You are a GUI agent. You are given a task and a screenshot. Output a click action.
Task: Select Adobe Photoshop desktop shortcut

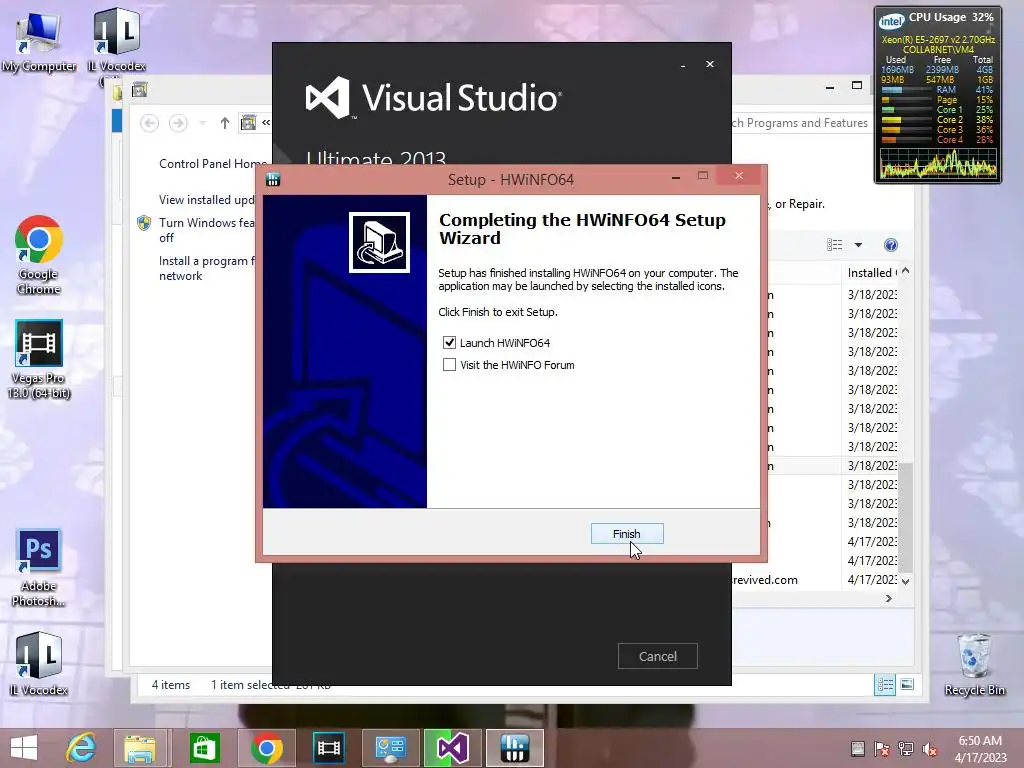click(x=39, y=568)
